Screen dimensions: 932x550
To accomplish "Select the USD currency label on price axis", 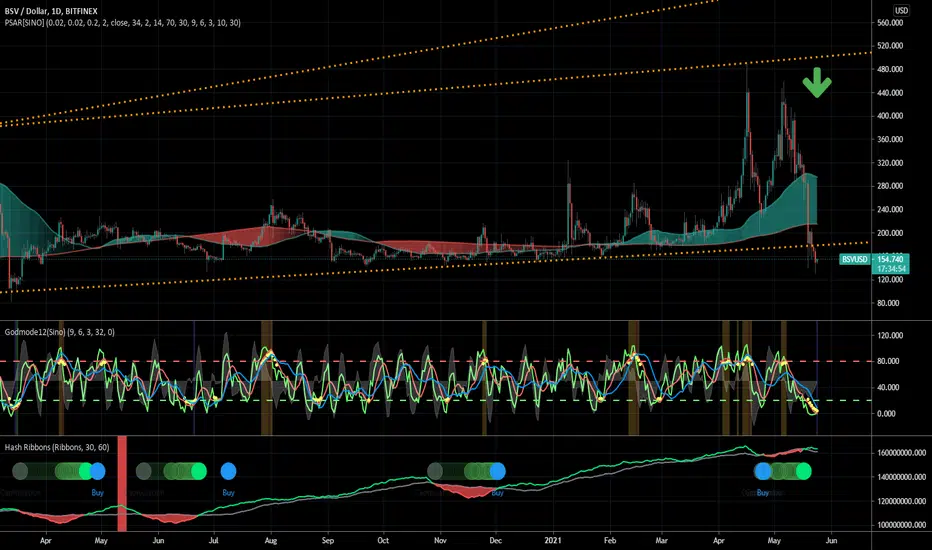I will (901, 11).
